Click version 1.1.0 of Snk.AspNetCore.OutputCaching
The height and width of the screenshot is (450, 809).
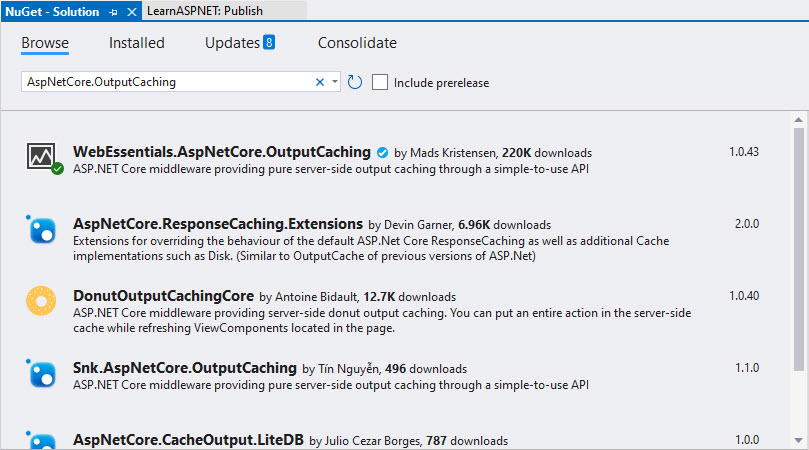click(747, 368)
